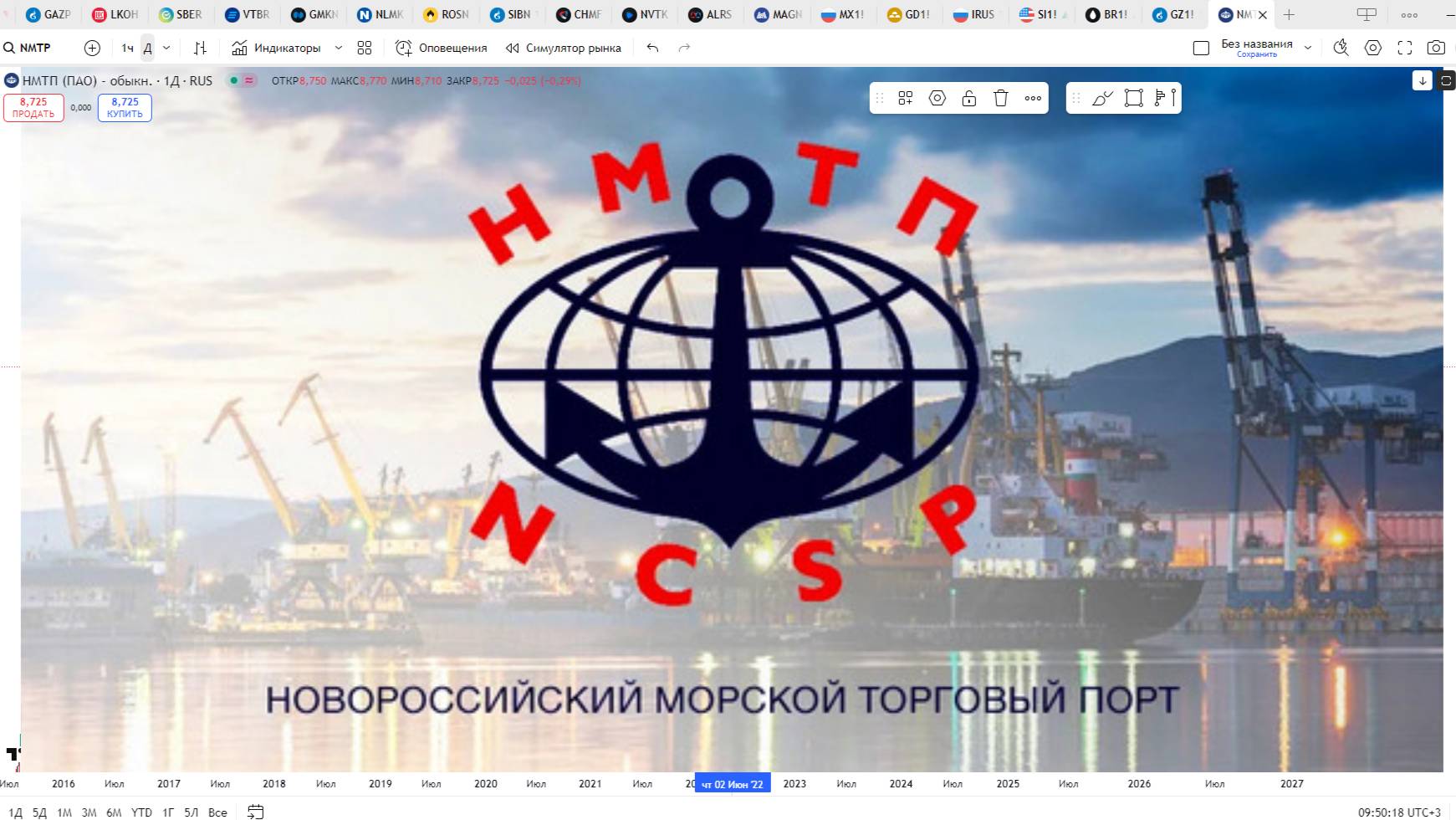Open the SIBN tab
The height and width of the screenshot is (820, 1456).
tap(511, 14)
